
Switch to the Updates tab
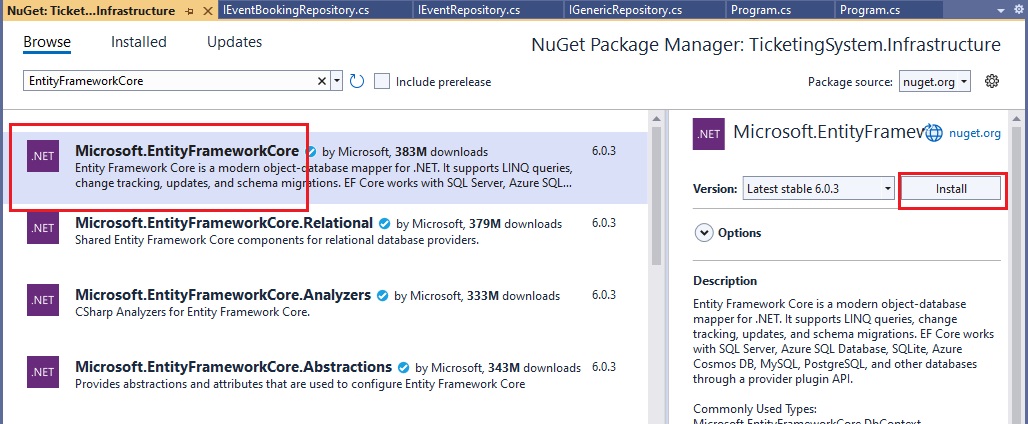pyautogui.click(x=235, y=42)
